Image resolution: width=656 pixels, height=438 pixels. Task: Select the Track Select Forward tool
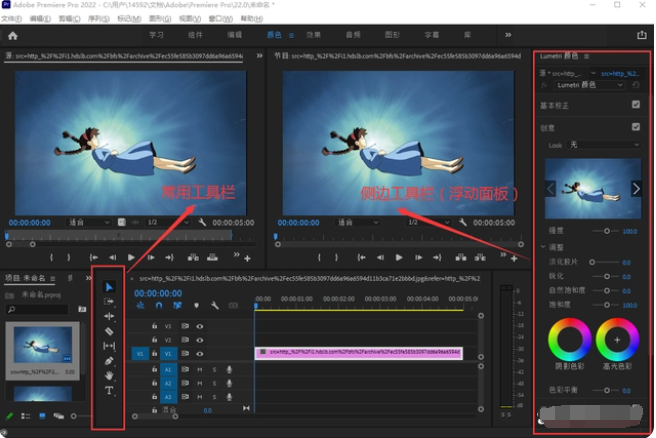(109, 302)
